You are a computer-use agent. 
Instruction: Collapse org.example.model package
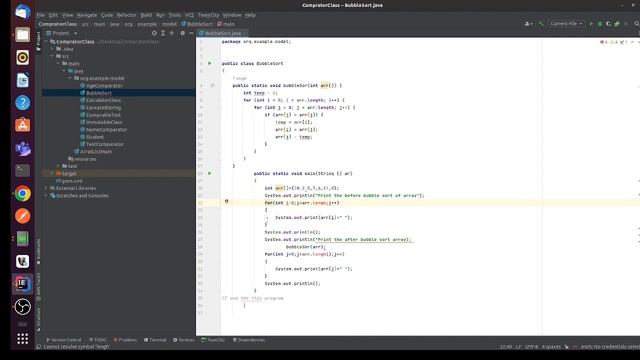point(70,78)
